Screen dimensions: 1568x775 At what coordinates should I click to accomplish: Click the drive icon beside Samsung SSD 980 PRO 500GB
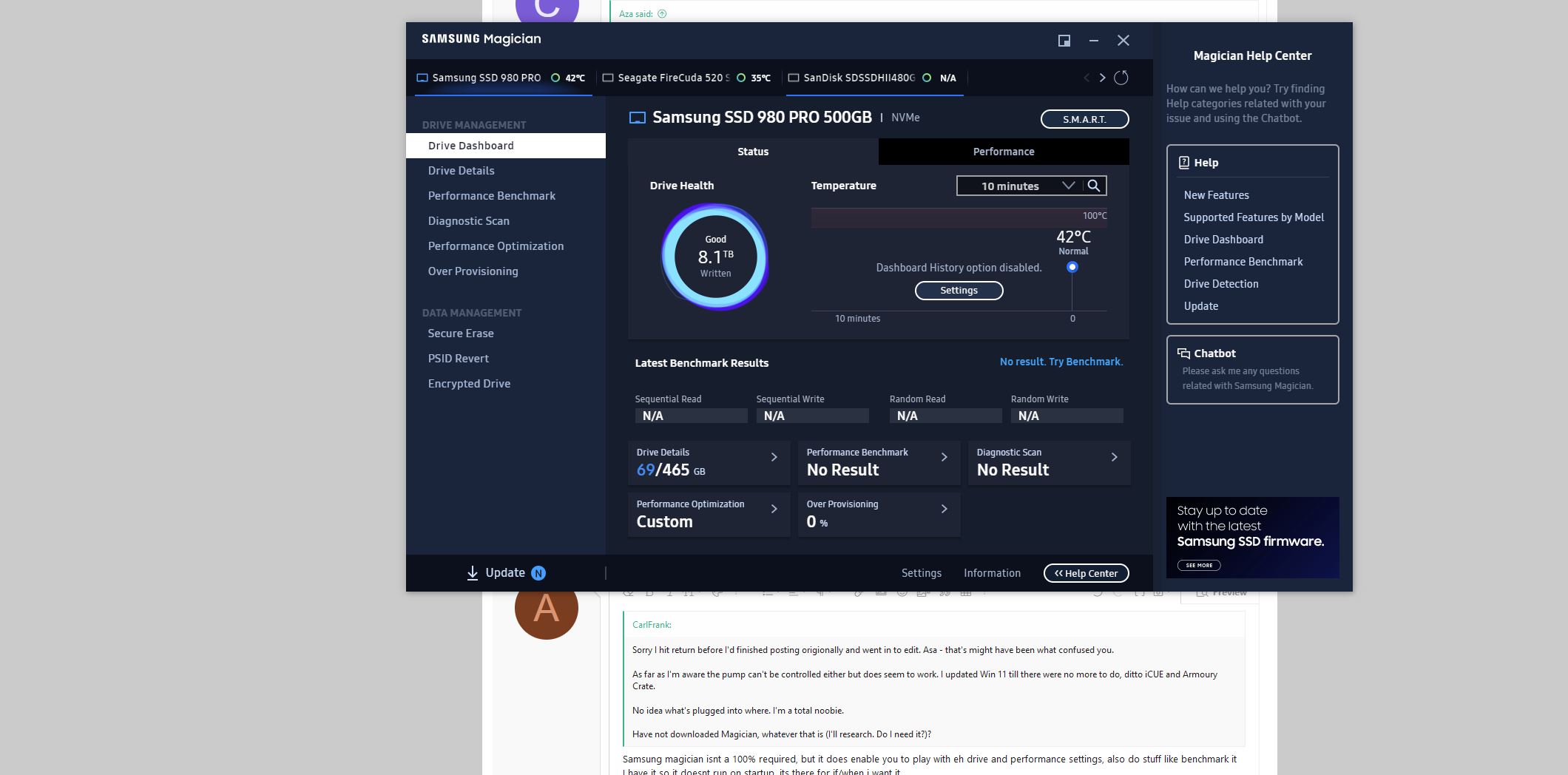(637, 118)
